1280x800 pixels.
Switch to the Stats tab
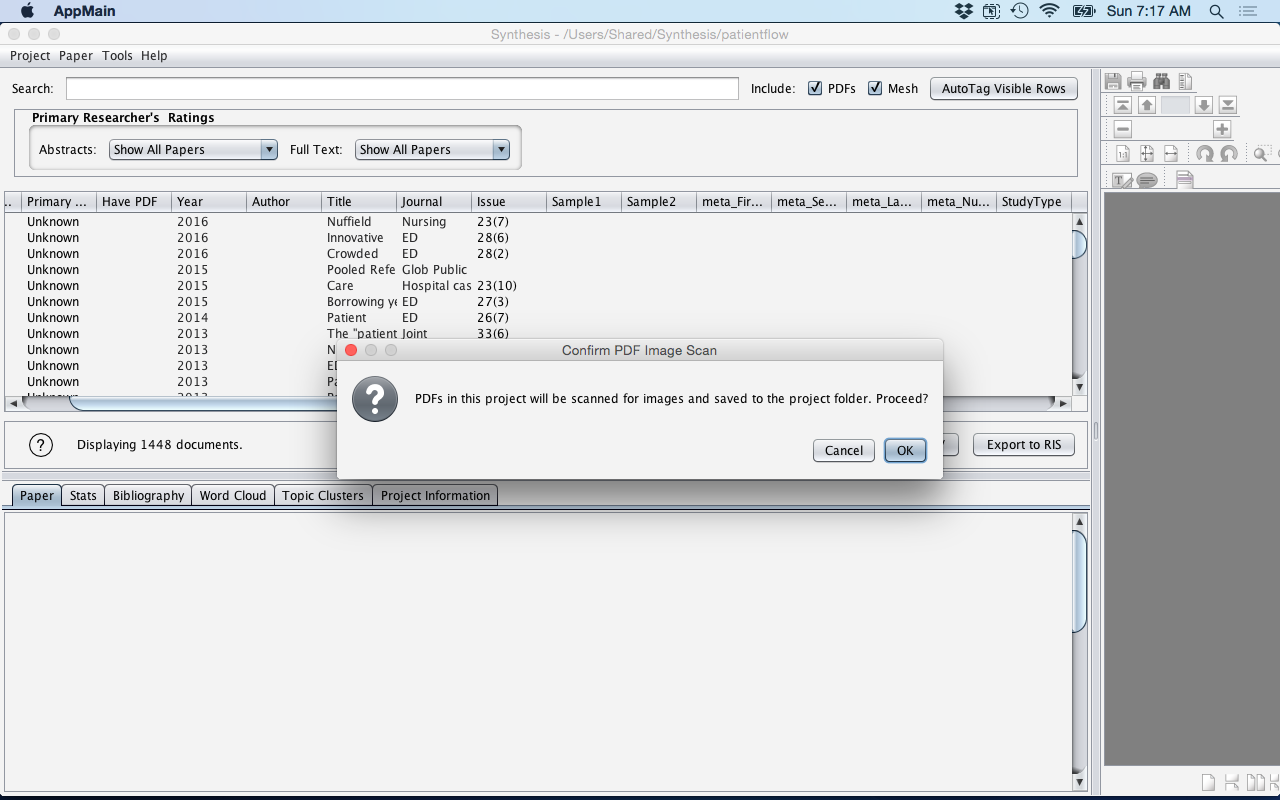point(83,495)
